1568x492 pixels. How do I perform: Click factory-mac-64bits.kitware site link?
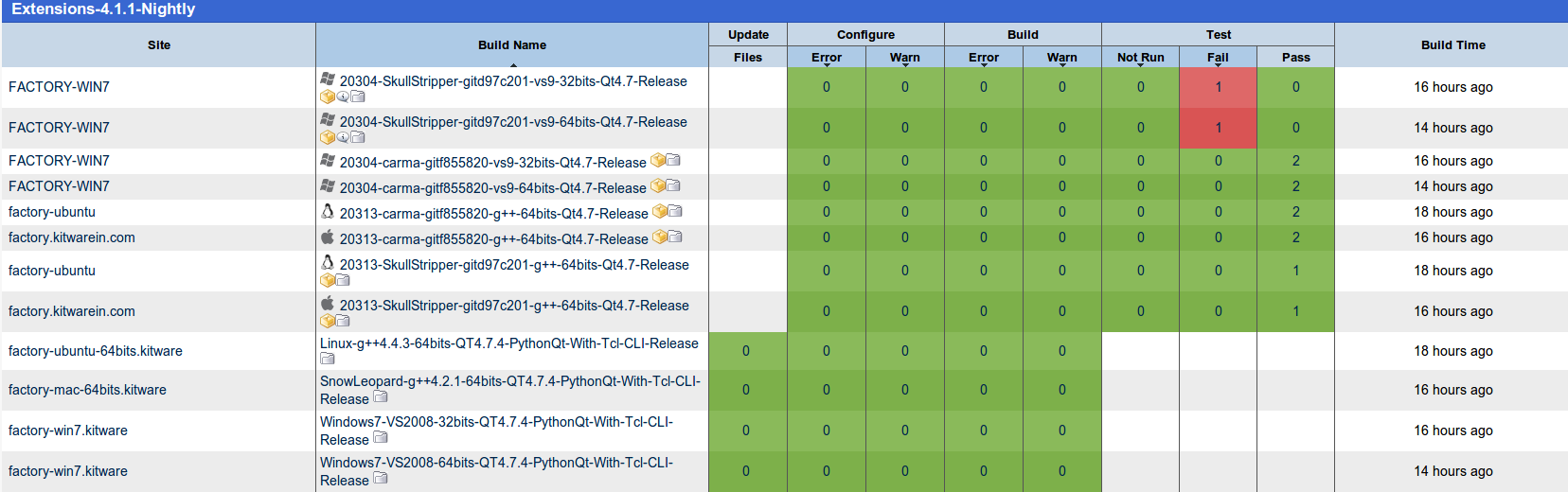point(87,390)
